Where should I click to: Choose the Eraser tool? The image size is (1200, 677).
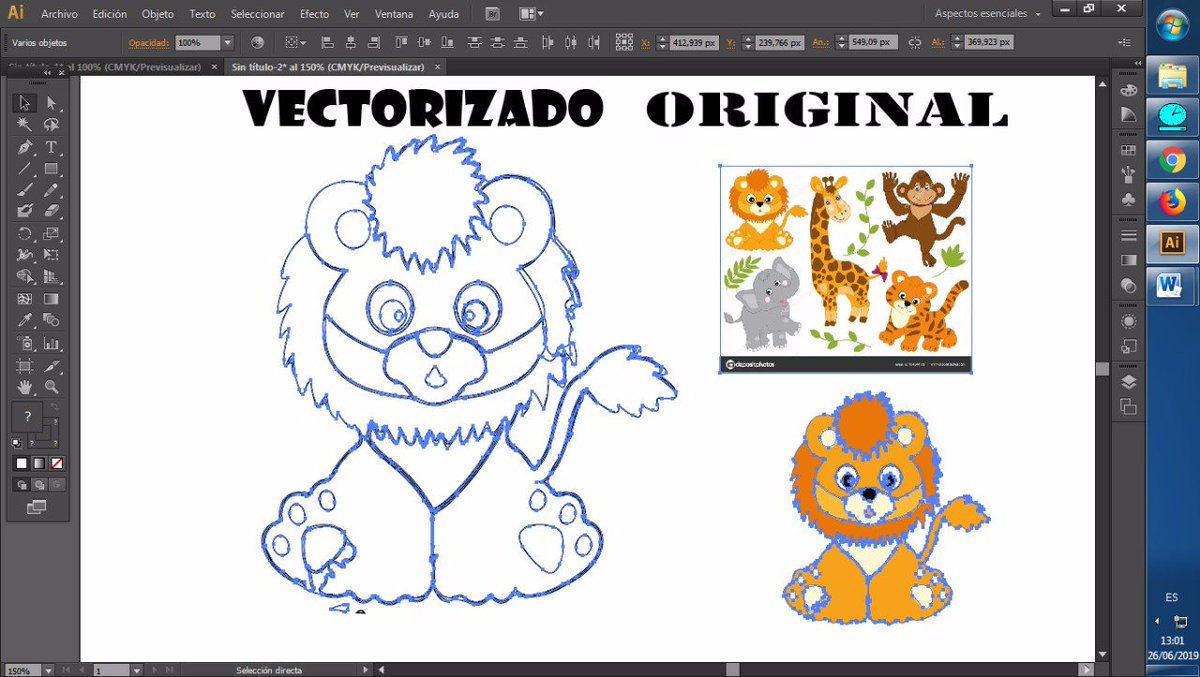click(x=51, y=211)
